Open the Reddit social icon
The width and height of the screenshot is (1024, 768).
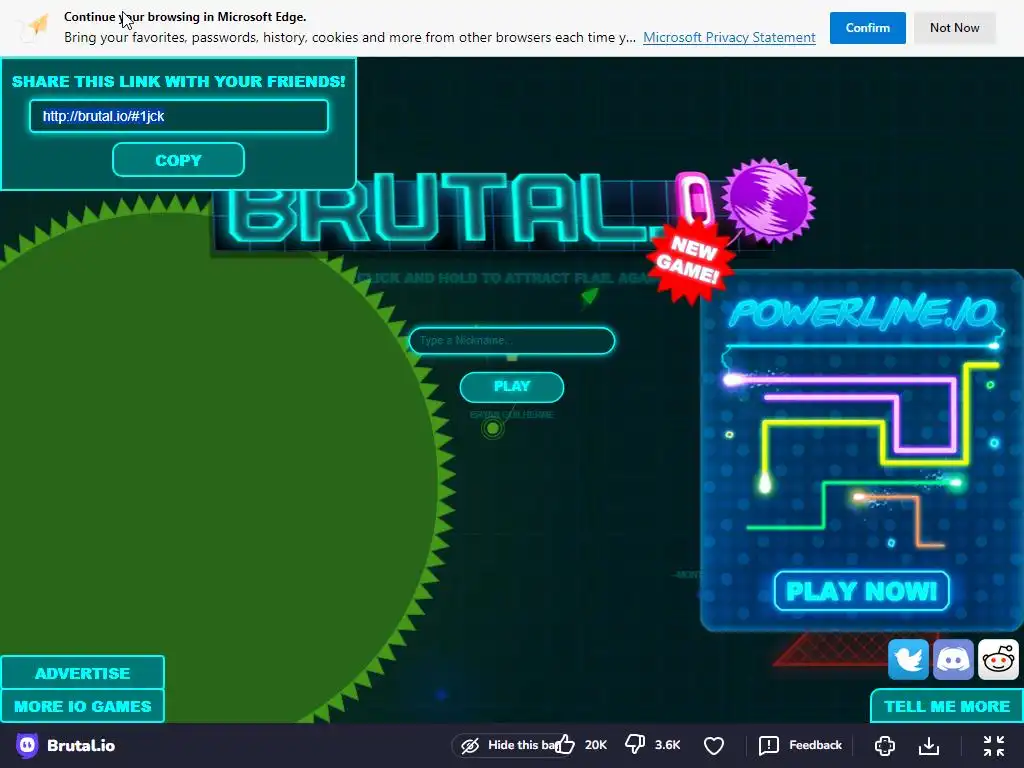[x=998, y=660]
